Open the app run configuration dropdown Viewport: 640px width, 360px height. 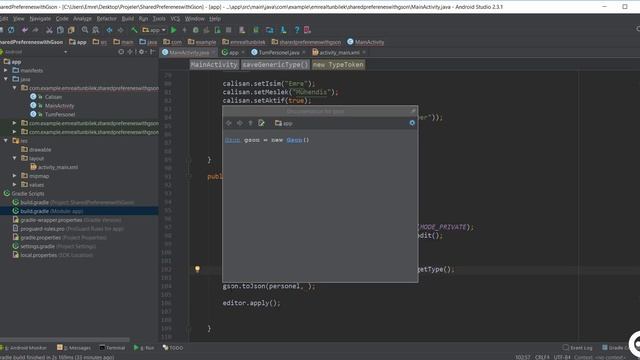click(x=154, y=30)
